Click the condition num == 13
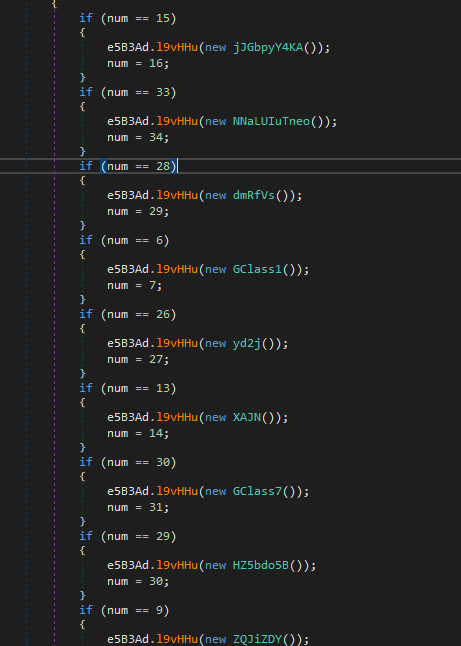Screen dimensions: 461x646 coord(138,389)
